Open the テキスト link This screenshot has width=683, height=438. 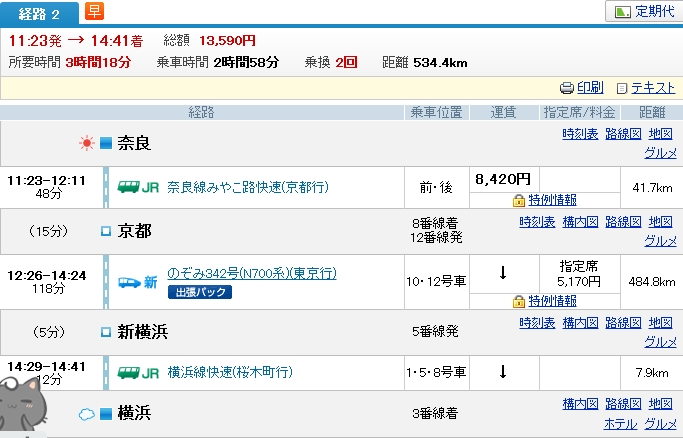[x=653, y=88]
